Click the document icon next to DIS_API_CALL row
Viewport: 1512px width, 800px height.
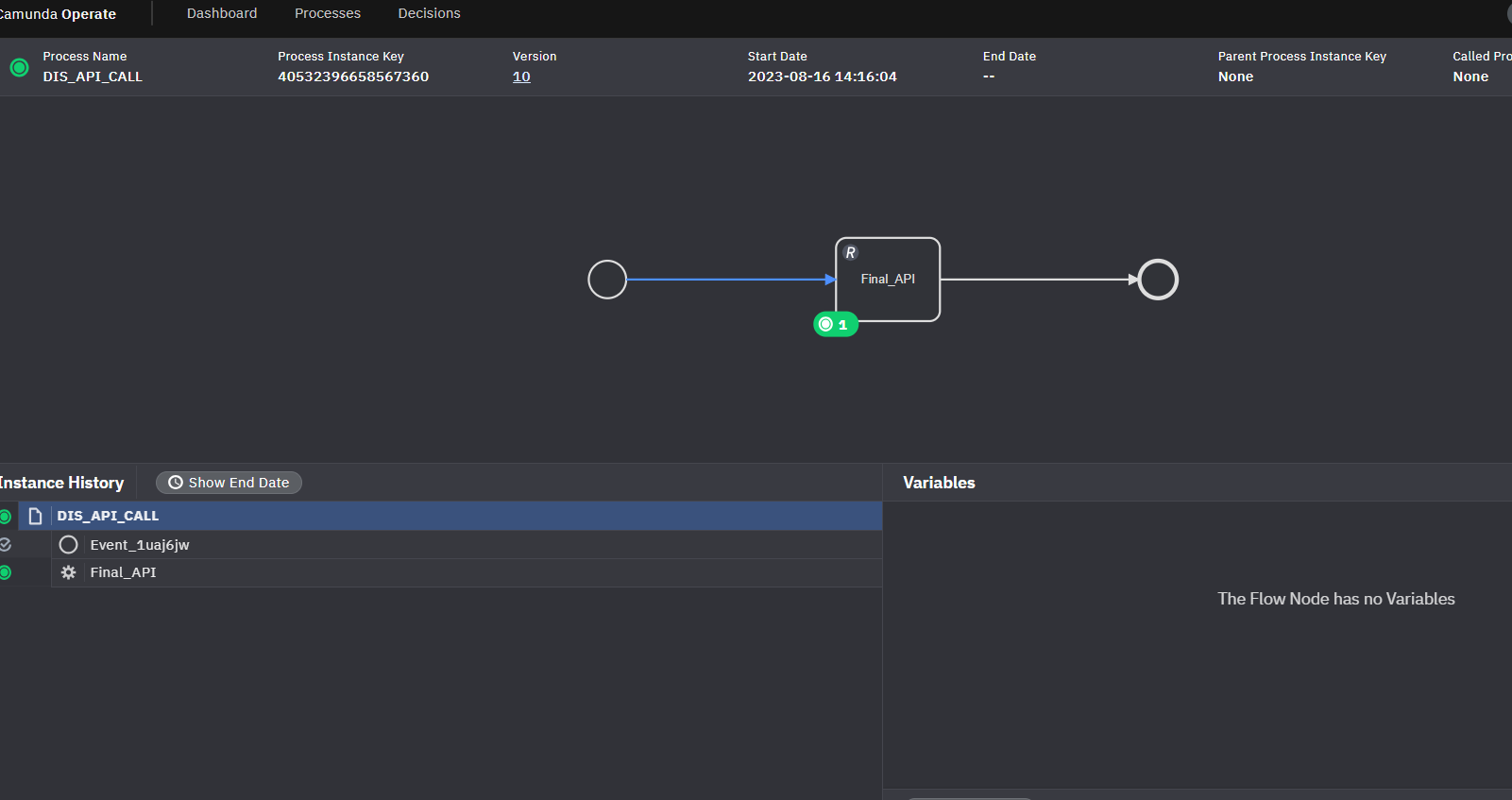36,516
